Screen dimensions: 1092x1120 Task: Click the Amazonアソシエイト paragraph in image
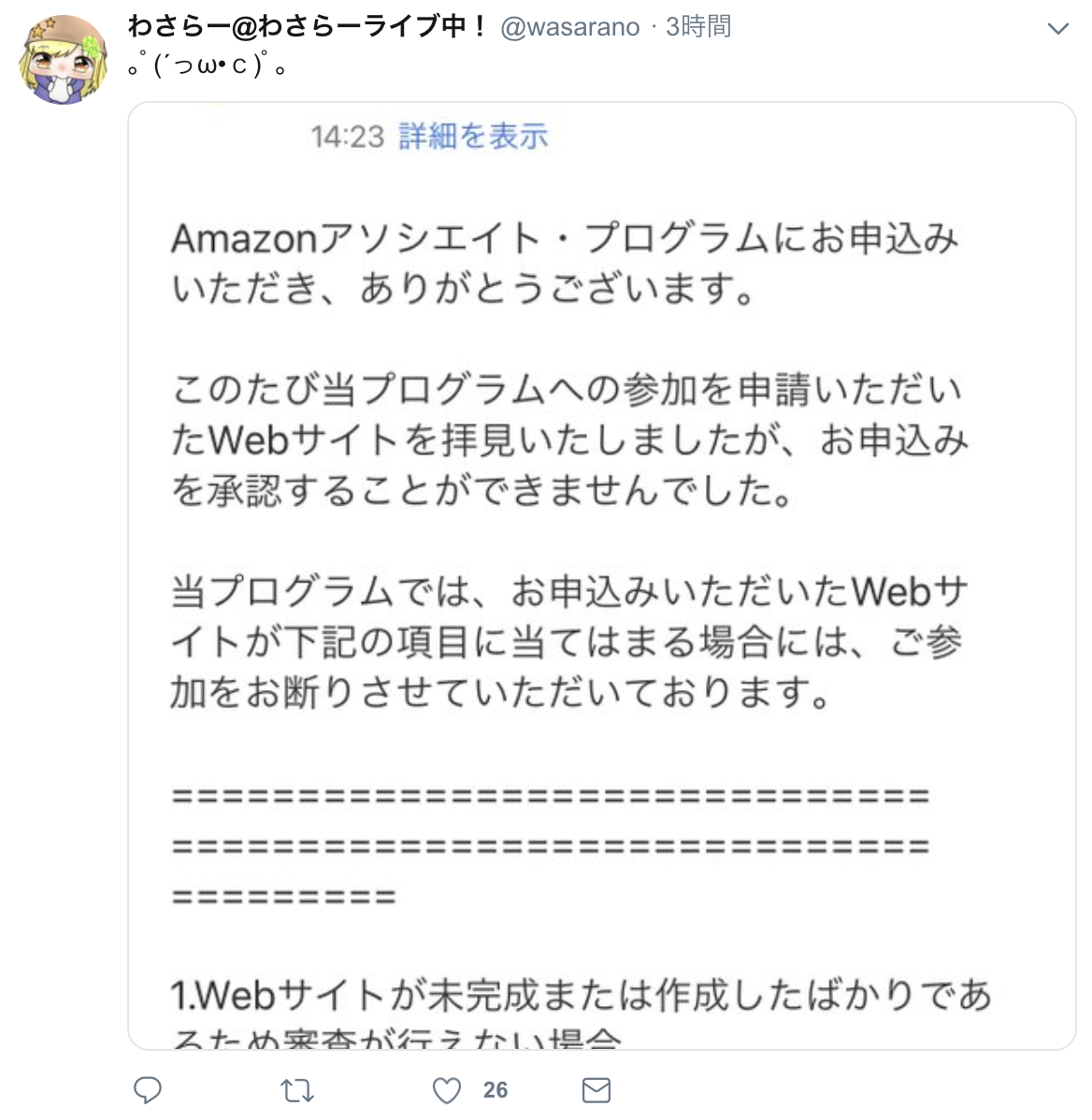point(564,263)
